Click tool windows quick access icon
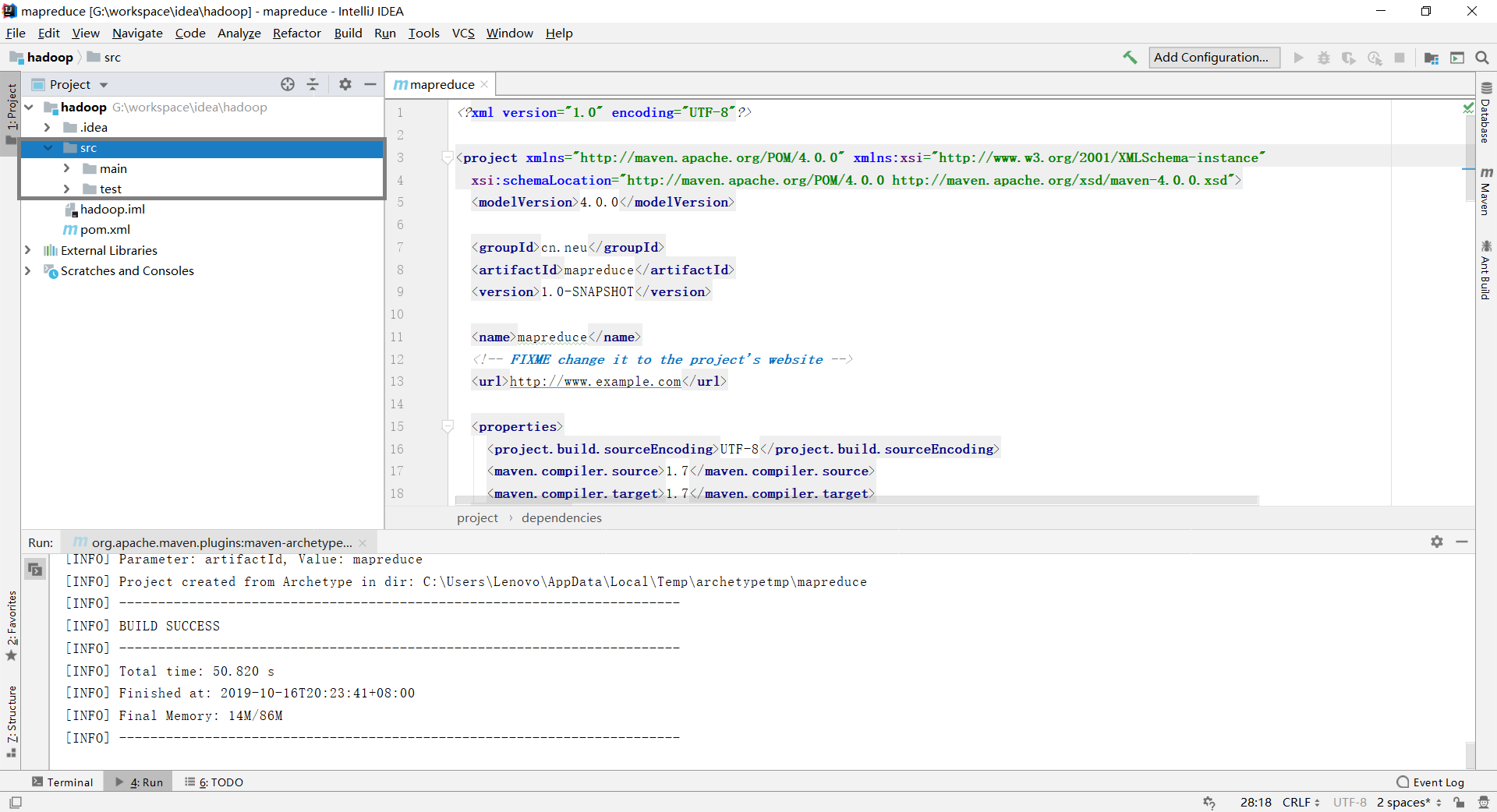Screen dimensions: 1497x812 pos(16,802)
